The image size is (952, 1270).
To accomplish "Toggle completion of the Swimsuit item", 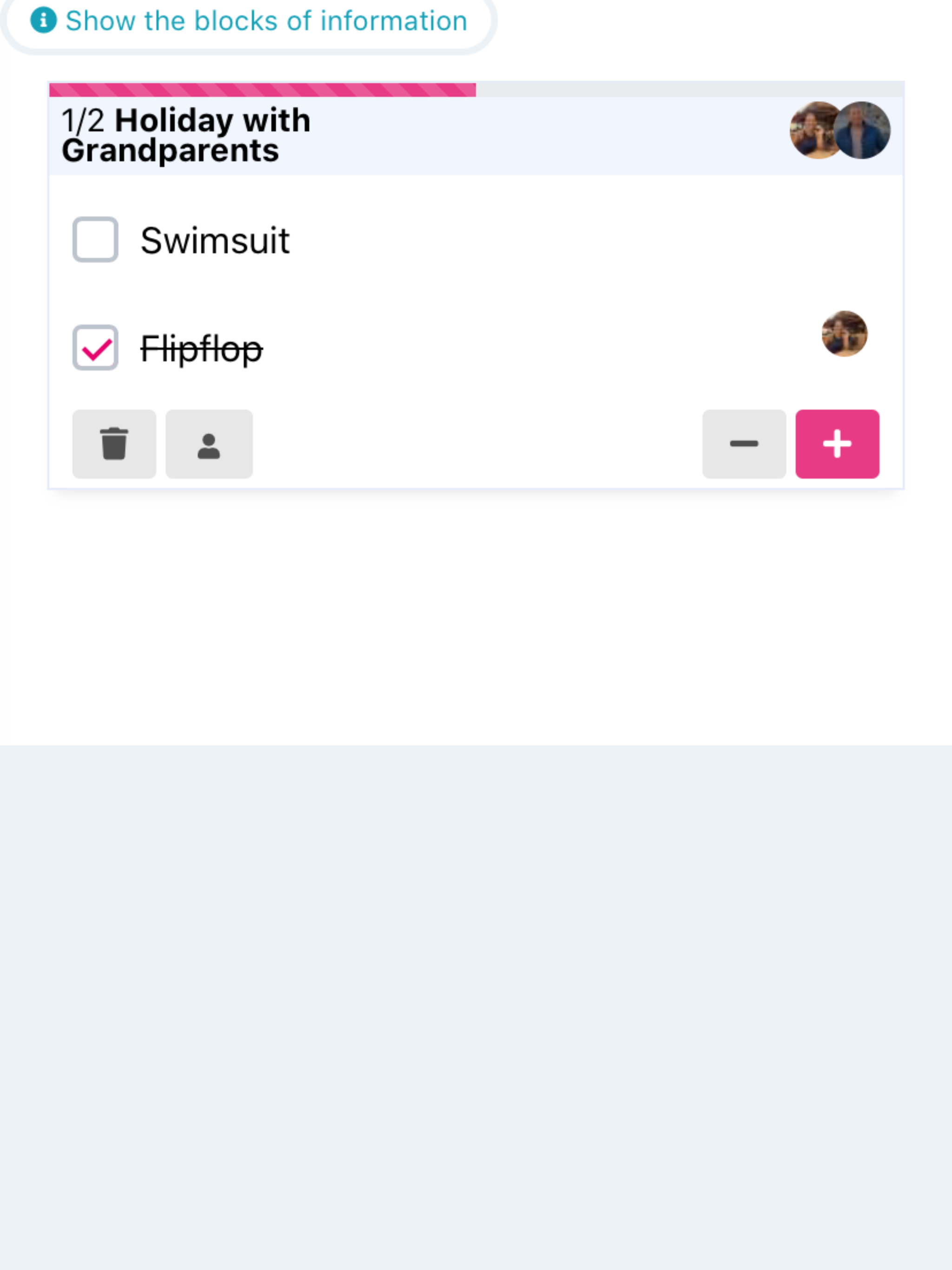I will 95,240.
